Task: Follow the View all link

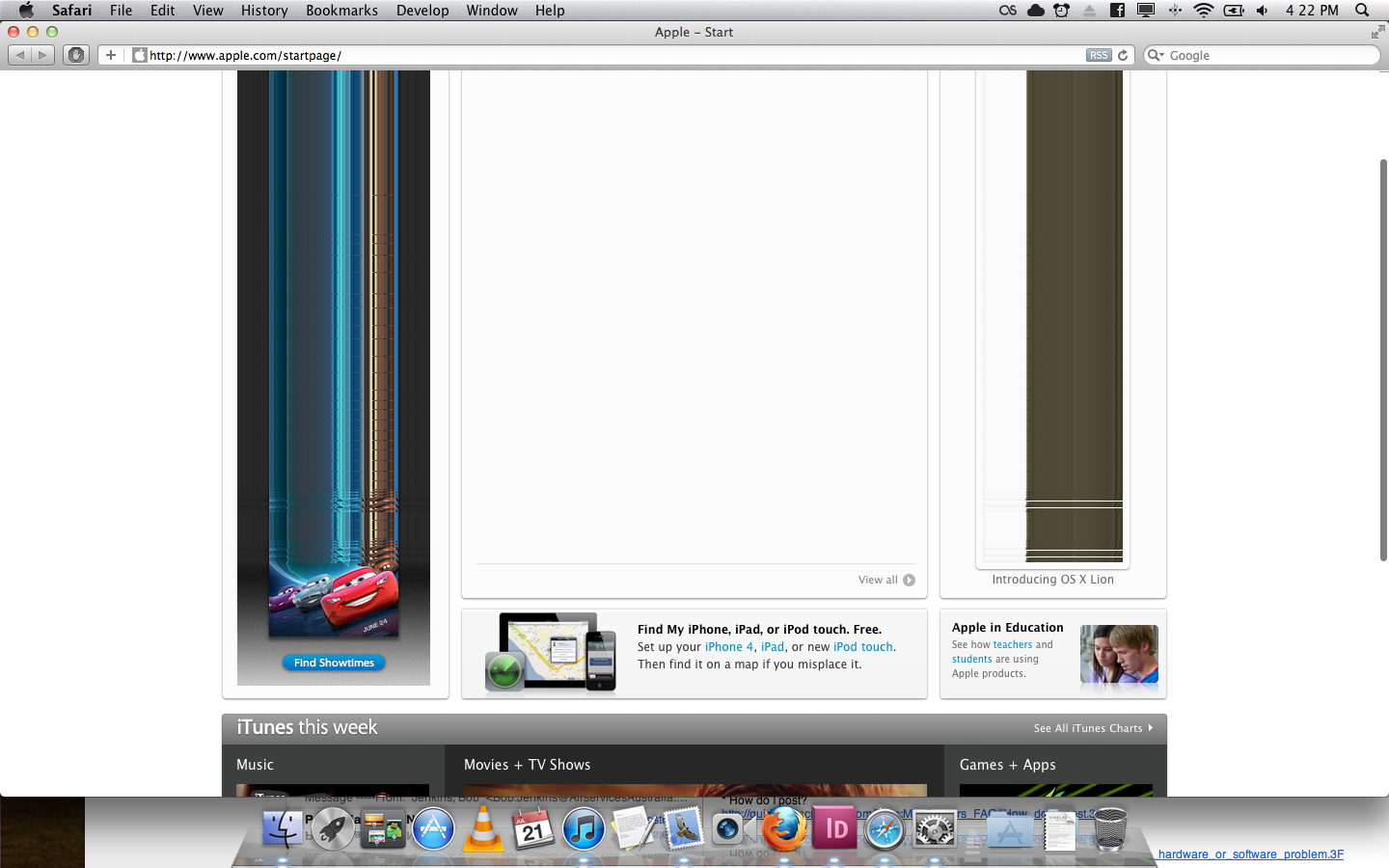Action: point(886,580)
